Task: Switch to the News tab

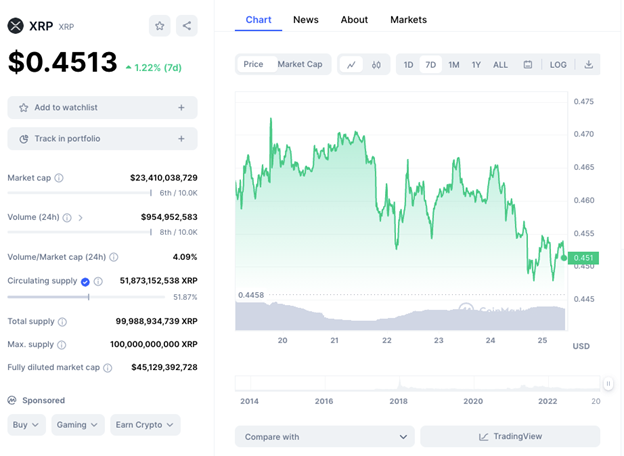Action: point(306,20)
